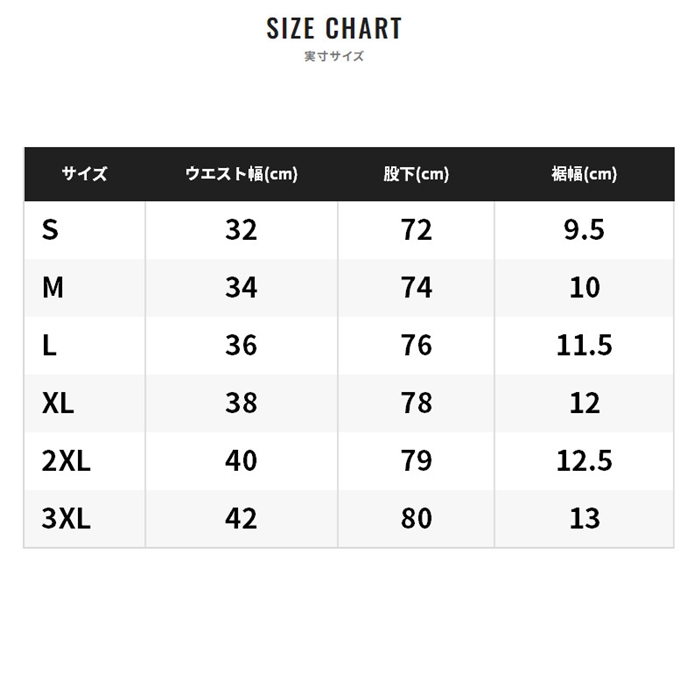Select the サイズ column header
700x700 pixels.
point(84,174)
